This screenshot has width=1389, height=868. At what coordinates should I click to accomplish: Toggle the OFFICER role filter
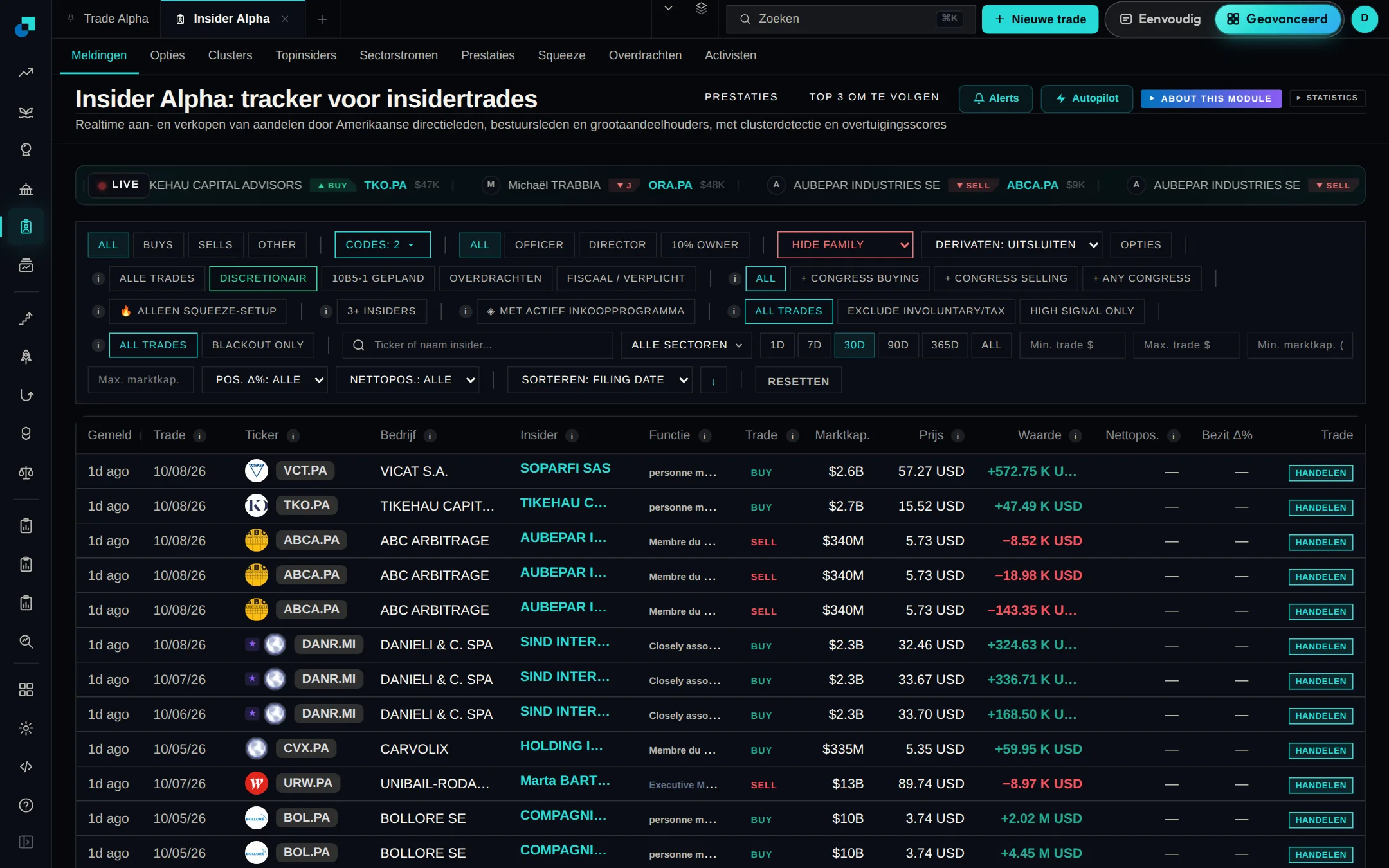point(539,245)
